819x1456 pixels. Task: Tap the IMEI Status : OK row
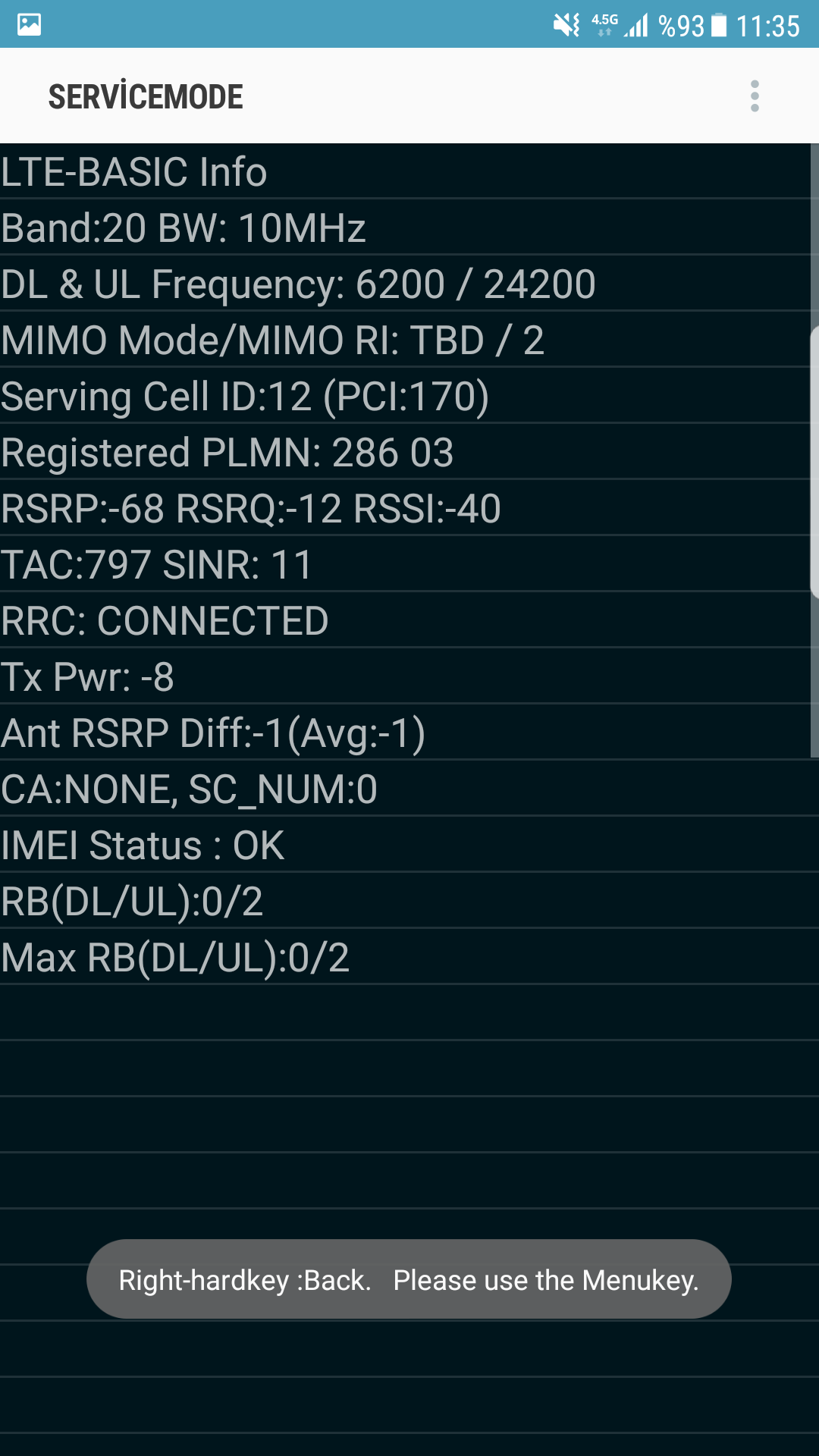(x=409, y=845)
